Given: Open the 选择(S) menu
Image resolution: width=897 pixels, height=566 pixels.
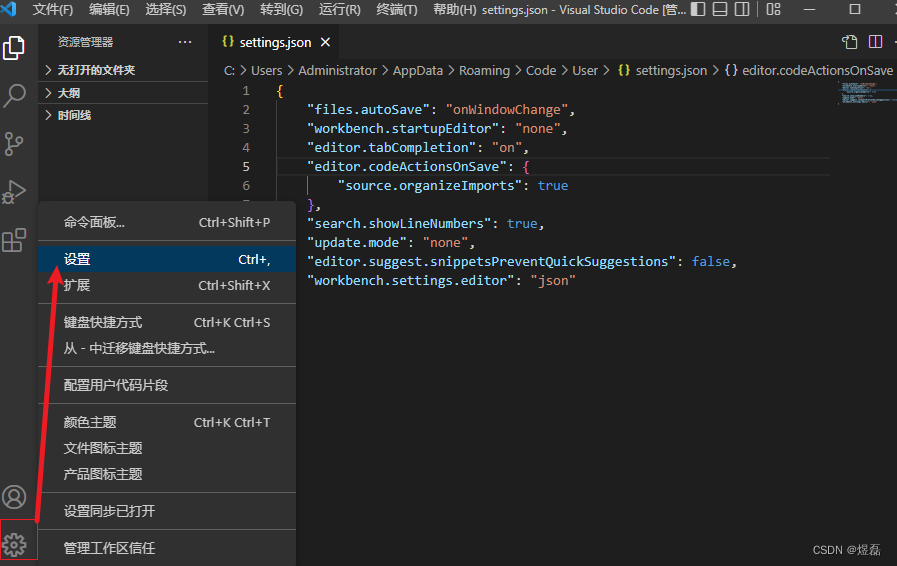Looking at the screenshot, I should coord(166,10).
